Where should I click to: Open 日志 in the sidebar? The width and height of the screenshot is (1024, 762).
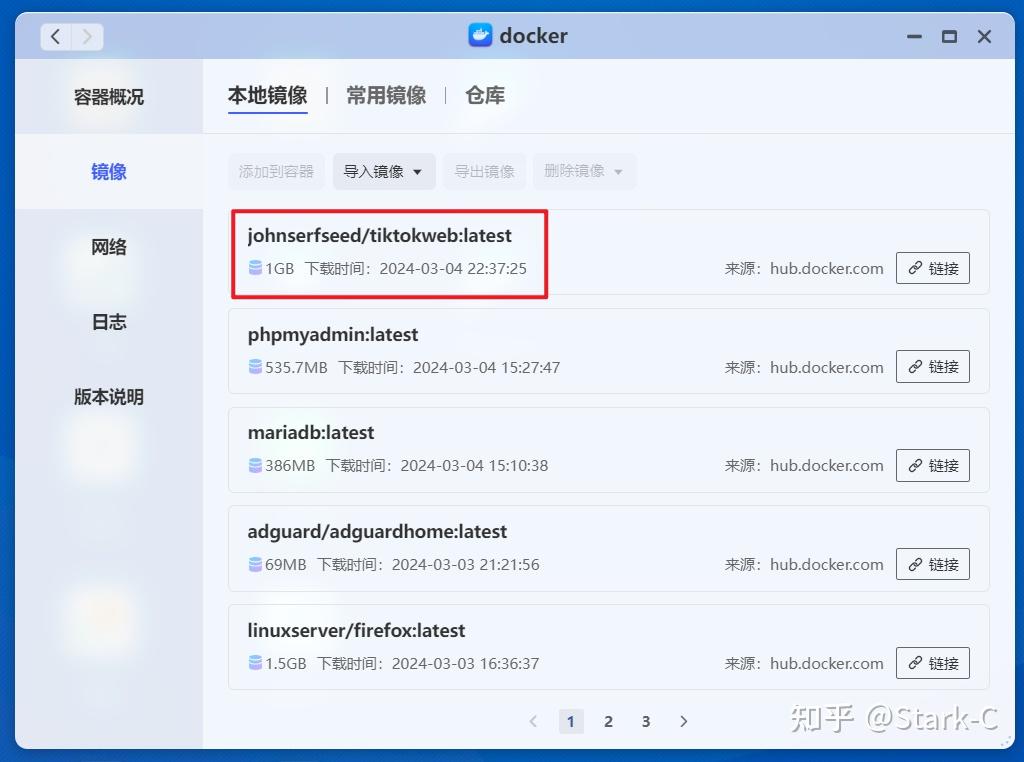coord(109,322)
